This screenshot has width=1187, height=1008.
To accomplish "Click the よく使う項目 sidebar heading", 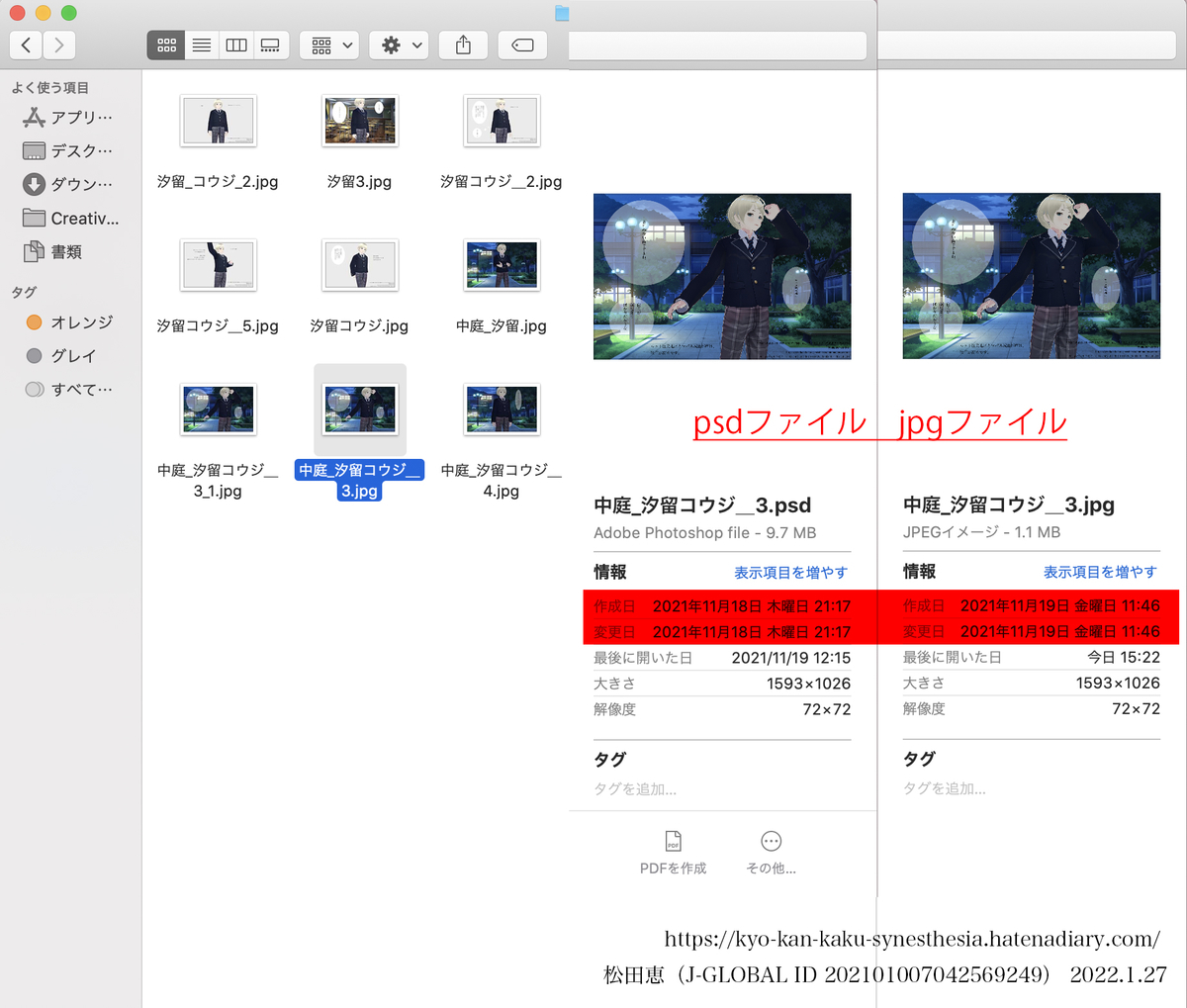I will [x=49, y=88].
